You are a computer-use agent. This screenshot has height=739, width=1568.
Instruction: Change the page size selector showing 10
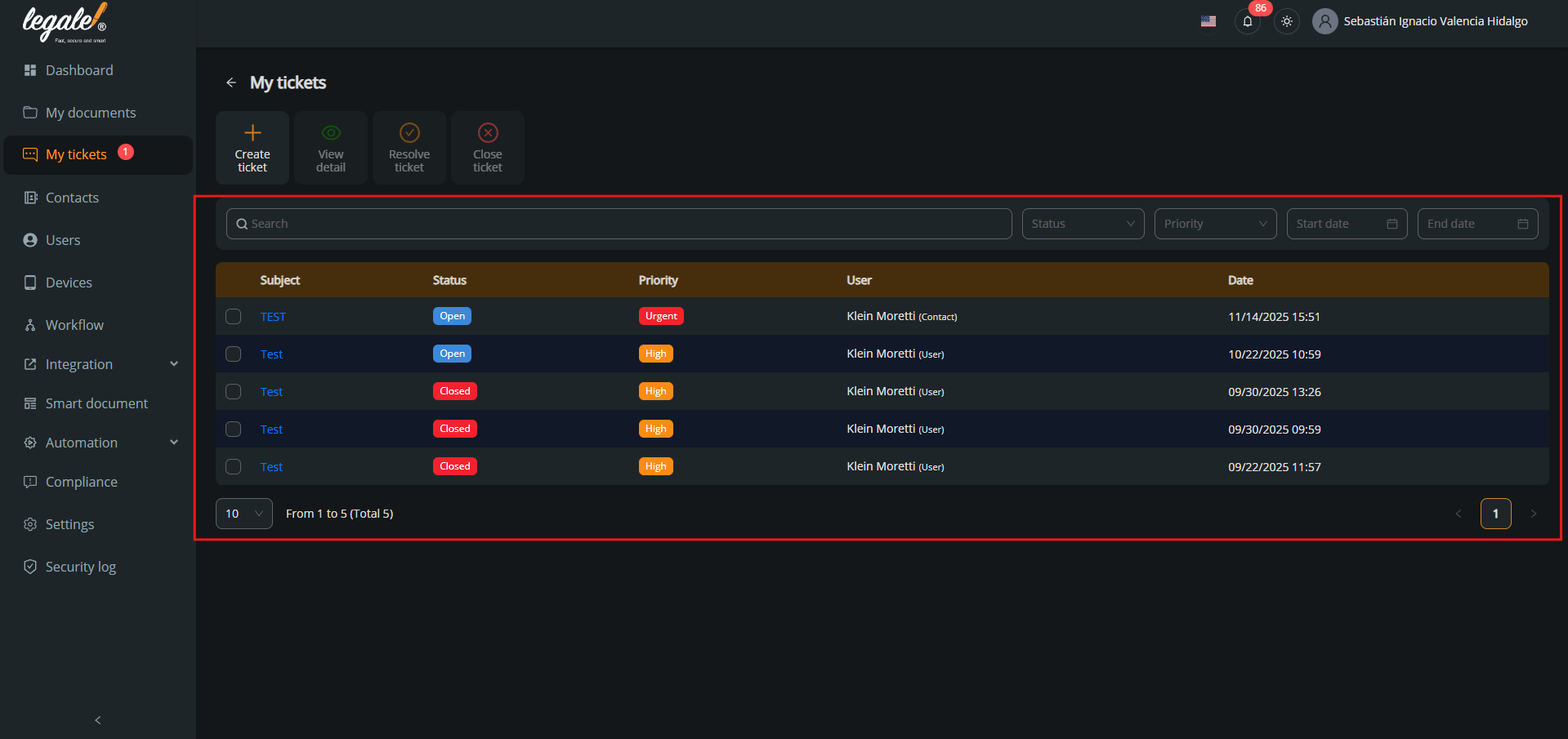click(x=243, y=514)
